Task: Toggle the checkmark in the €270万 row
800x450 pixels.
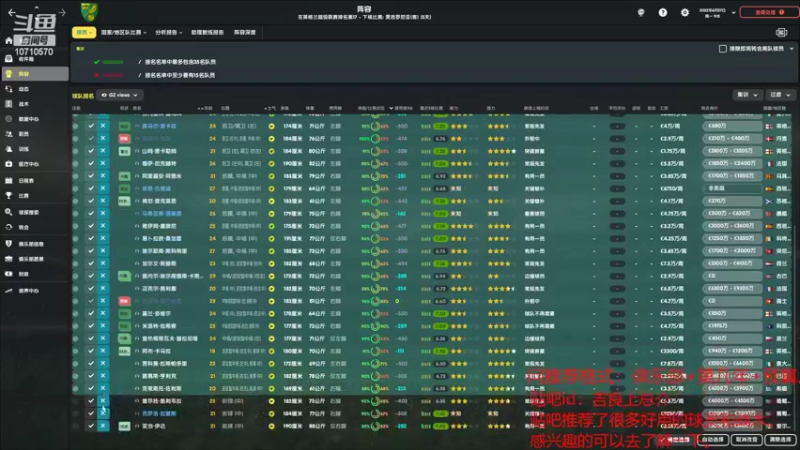Action: click(x=91, y=201)
